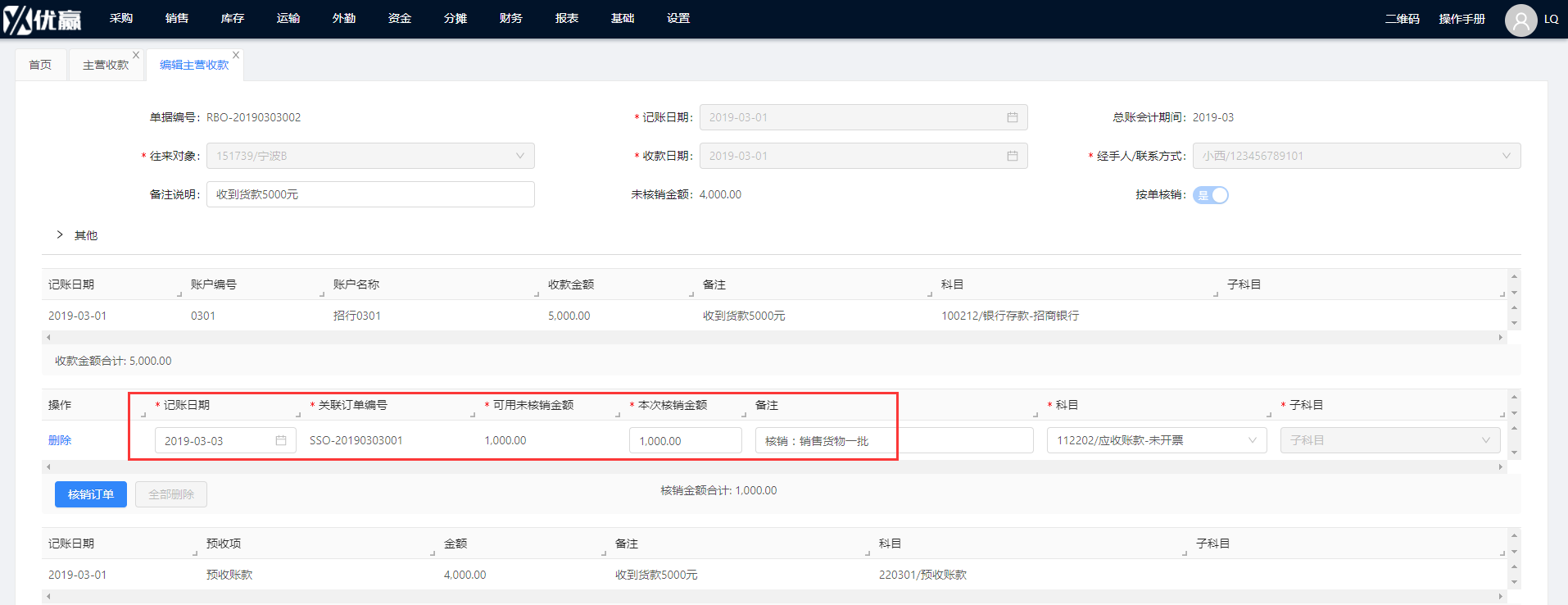Open the 财务 menu
1568x605 pixels.
[511, 18]
